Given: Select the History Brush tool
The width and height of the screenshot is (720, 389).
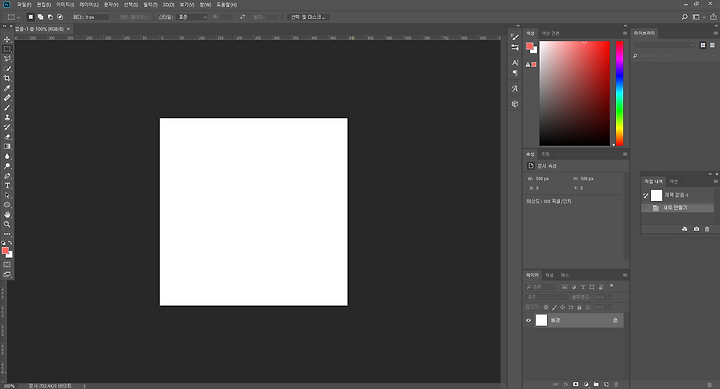Looking at the screenshot, I should click(7, 127).
